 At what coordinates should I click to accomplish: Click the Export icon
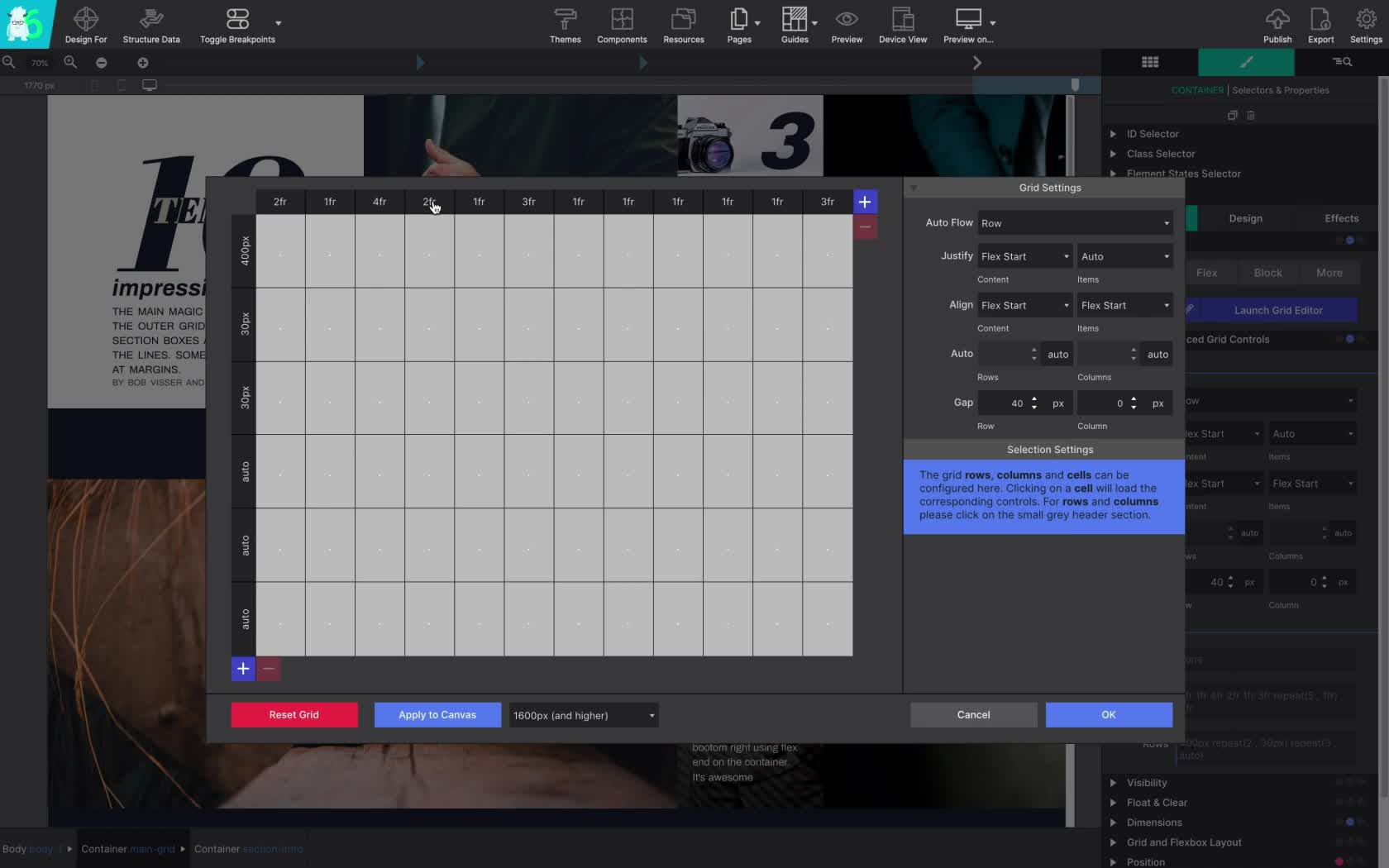tap(1320, 18)
